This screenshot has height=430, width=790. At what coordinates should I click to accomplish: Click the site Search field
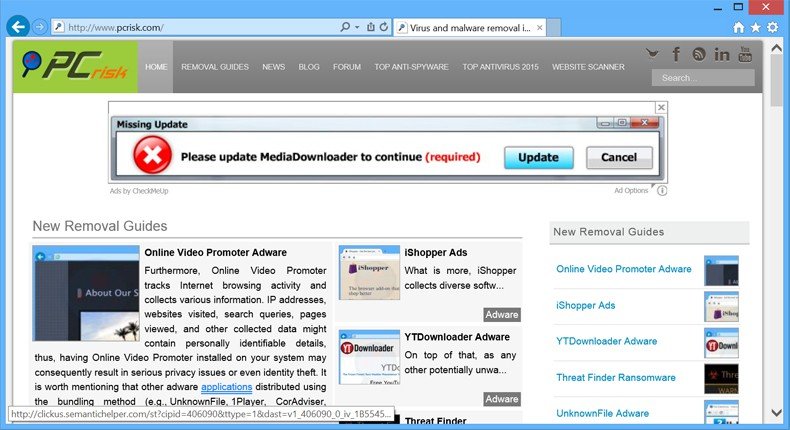703,78
